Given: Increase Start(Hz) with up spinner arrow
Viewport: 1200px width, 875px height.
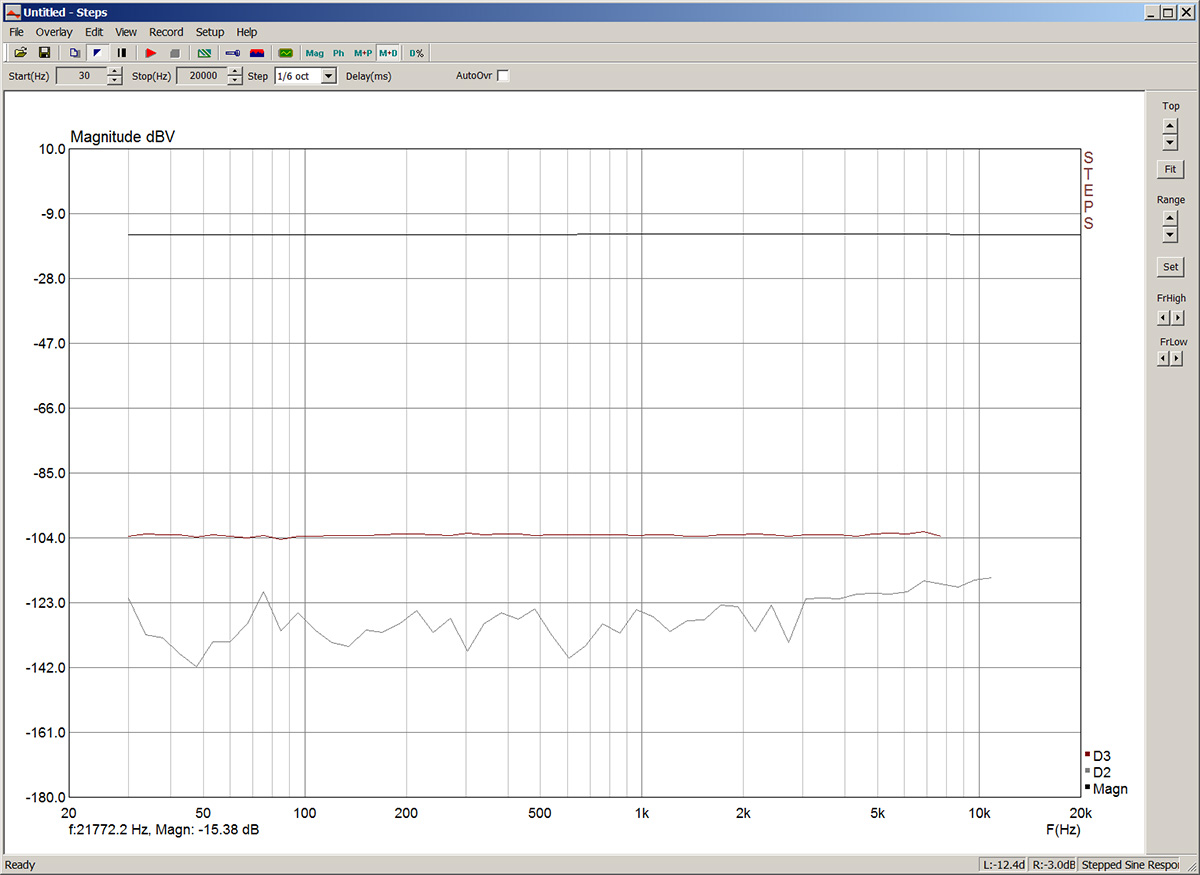Looking at the screenshot, I should [115, 72].
